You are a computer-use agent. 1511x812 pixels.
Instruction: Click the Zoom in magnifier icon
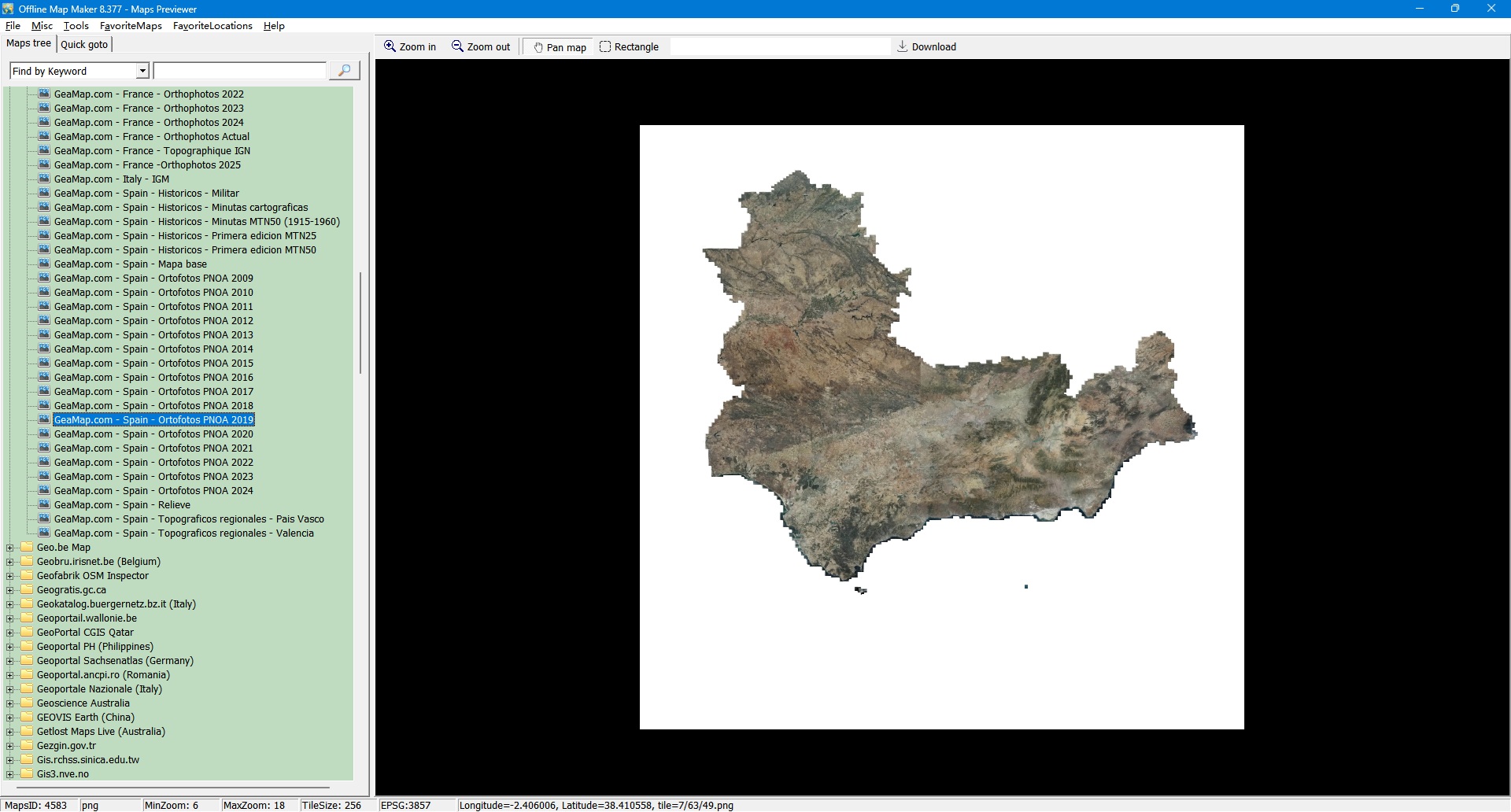pos(390,46)
